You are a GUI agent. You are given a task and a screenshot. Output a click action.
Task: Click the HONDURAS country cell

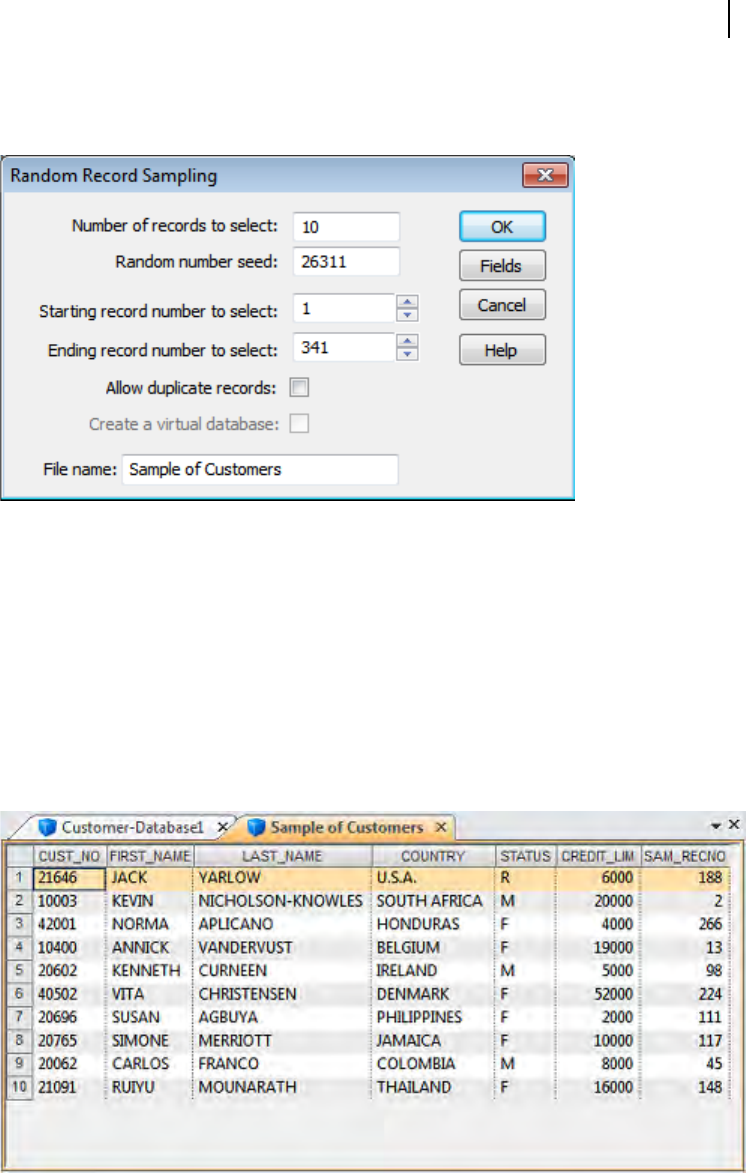[433, 924]
